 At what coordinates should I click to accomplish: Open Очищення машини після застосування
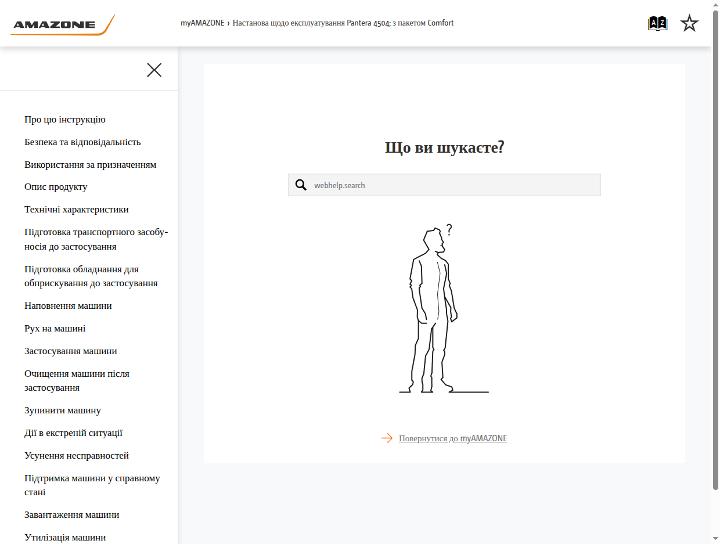coord(77,381)
